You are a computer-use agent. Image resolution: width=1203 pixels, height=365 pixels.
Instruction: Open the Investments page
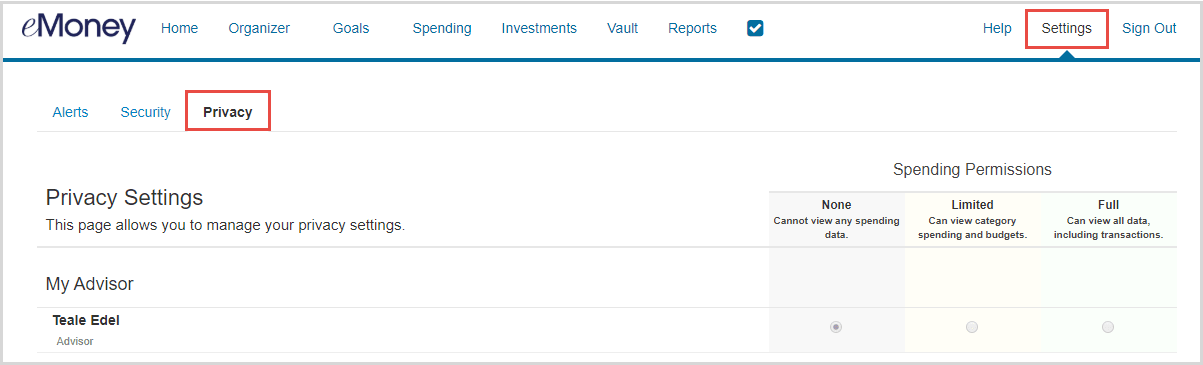pyautogui.click(x=539, y=28)
